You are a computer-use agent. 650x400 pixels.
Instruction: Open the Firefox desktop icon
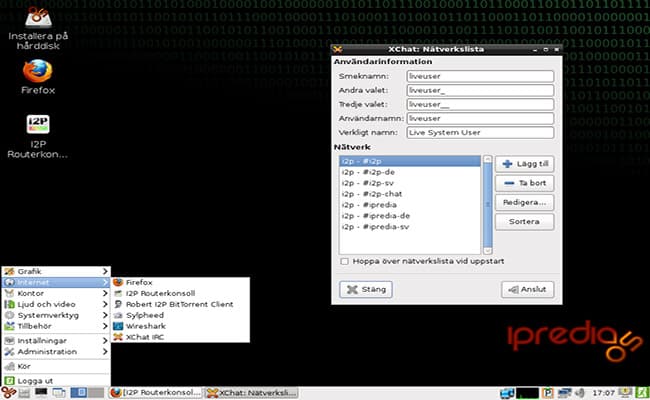[38, 77]
